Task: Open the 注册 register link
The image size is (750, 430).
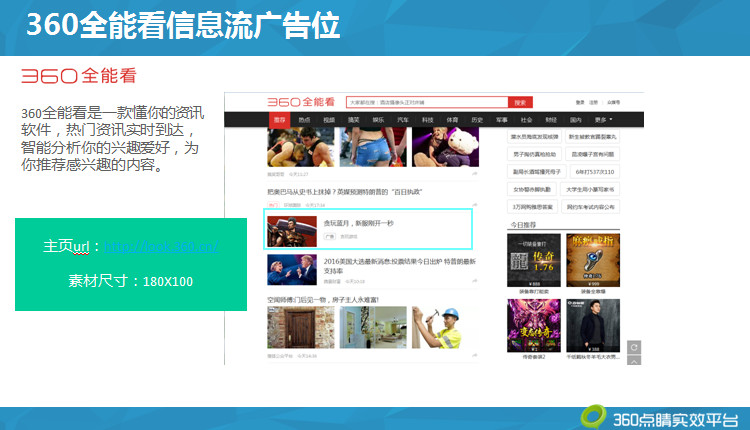Action: tap(594, 102)
